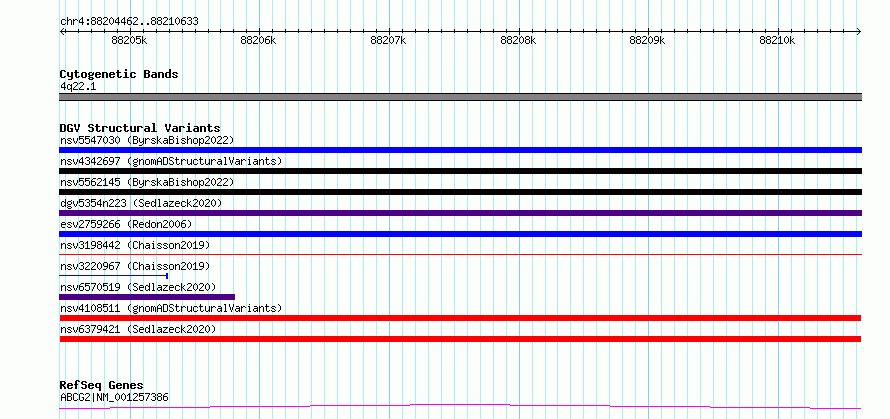Click the 88208k ruler tick label

point(518,40)
